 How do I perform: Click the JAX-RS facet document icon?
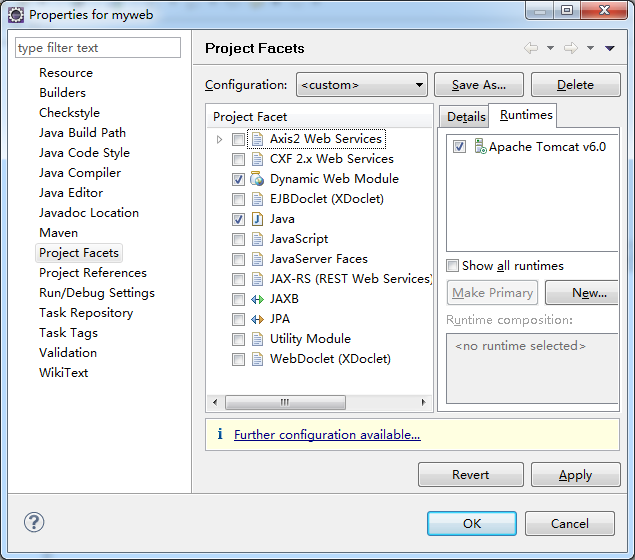257,279
